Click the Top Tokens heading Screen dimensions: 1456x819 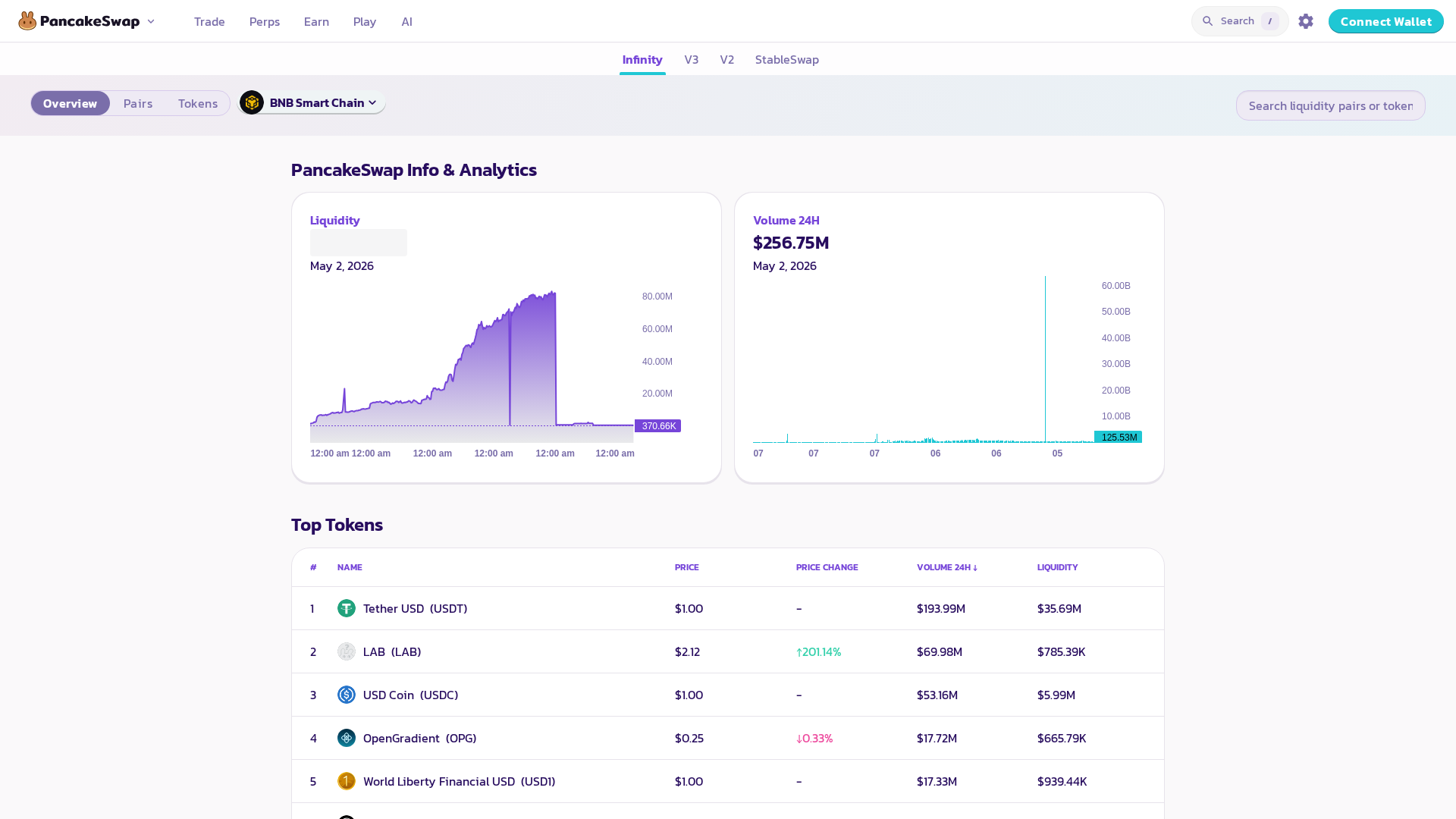coord(337,525)
